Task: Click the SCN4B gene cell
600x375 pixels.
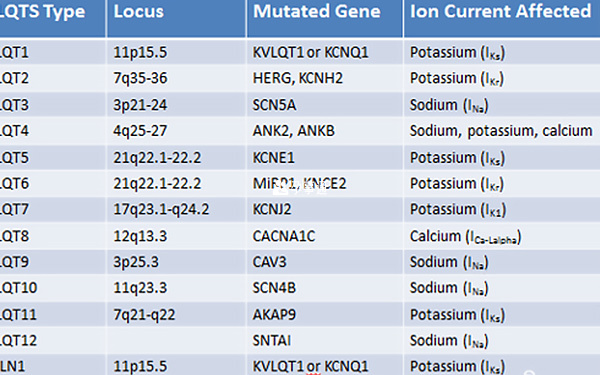Action: [324, 288]
